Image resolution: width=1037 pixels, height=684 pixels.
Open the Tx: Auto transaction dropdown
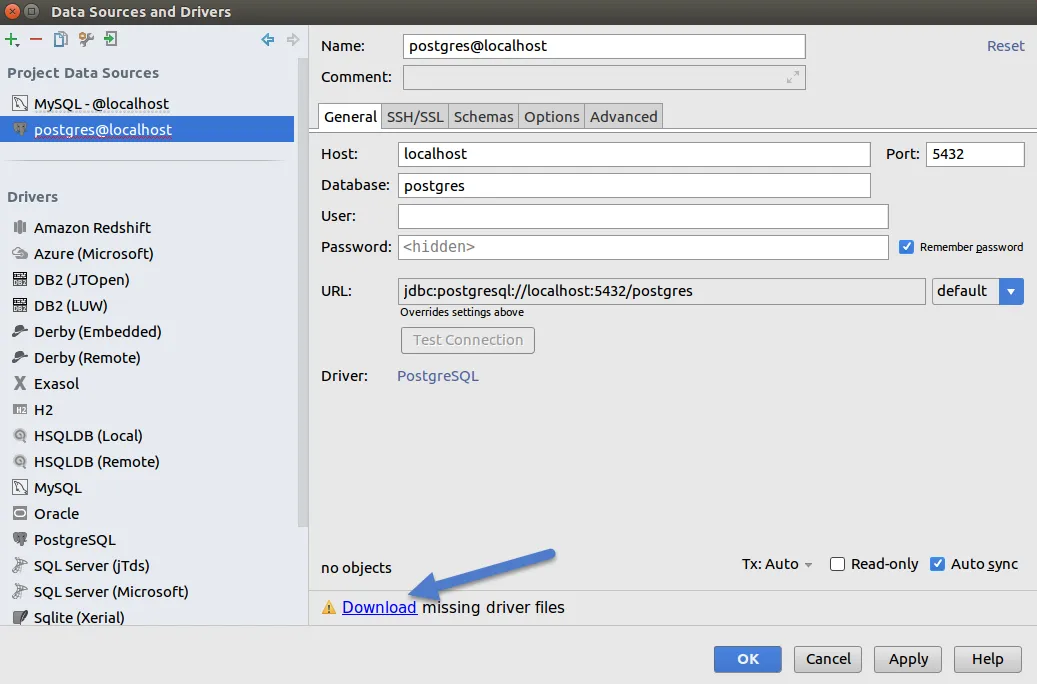coord(777,564)
